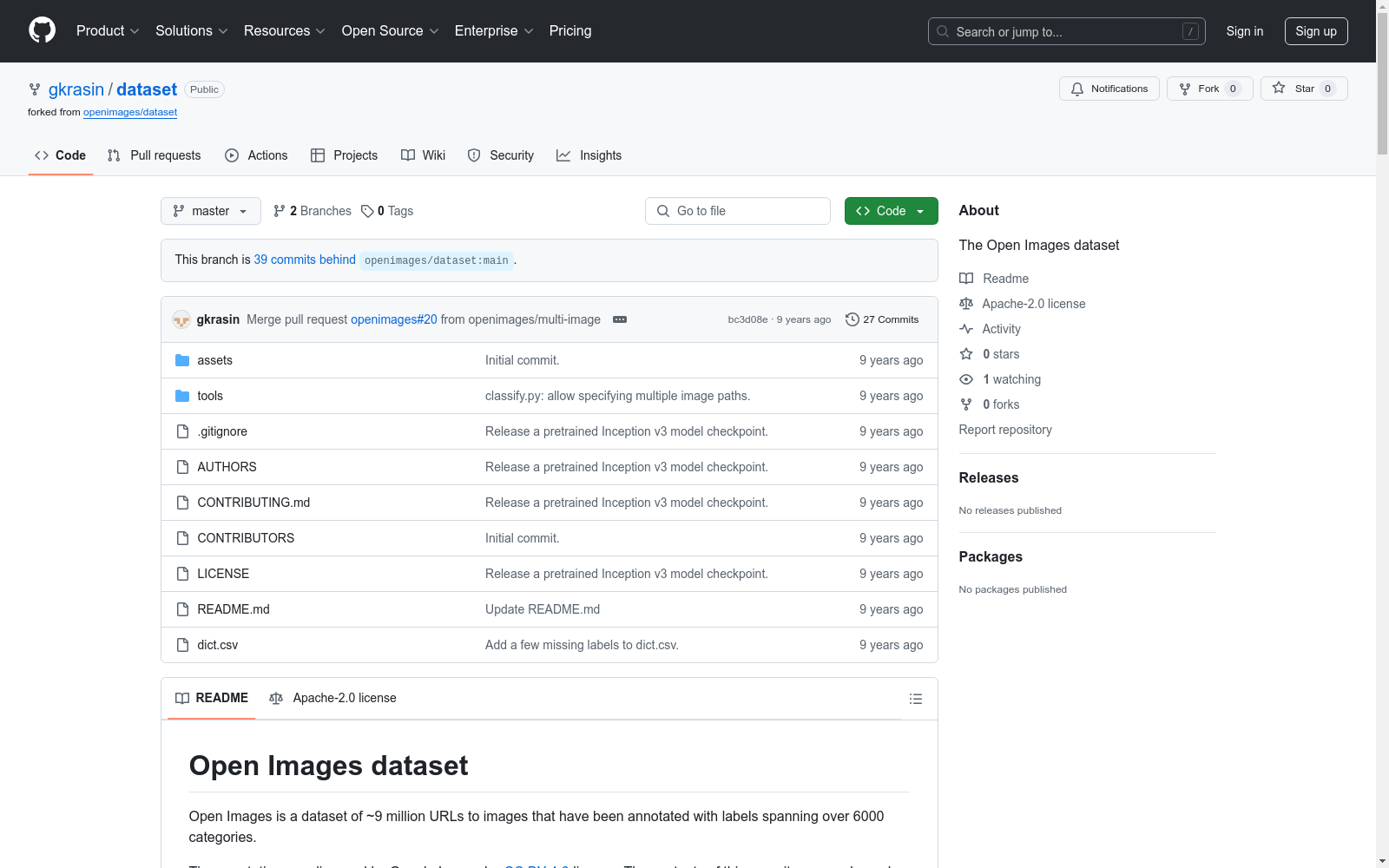
Task: Click the dict.csv file icon
Action: click(182, 645)
